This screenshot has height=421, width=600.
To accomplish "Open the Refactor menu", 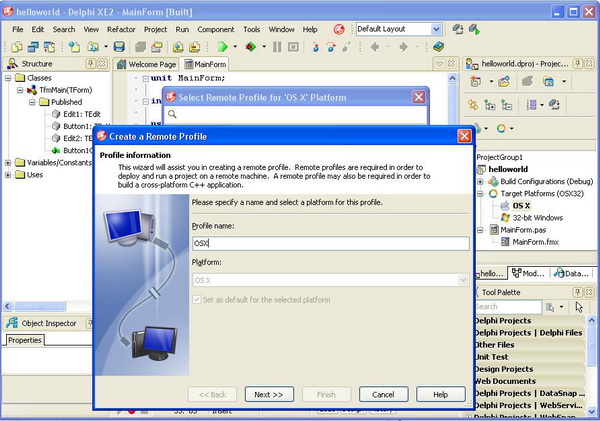I will point(121,29).
